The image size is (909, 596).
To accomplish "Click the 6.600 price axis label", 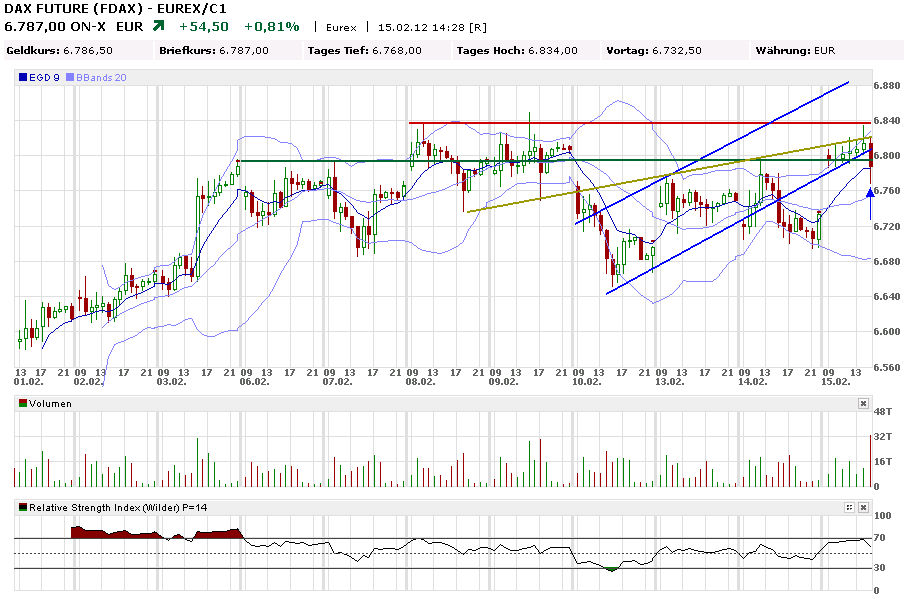I will coord(887,332).
